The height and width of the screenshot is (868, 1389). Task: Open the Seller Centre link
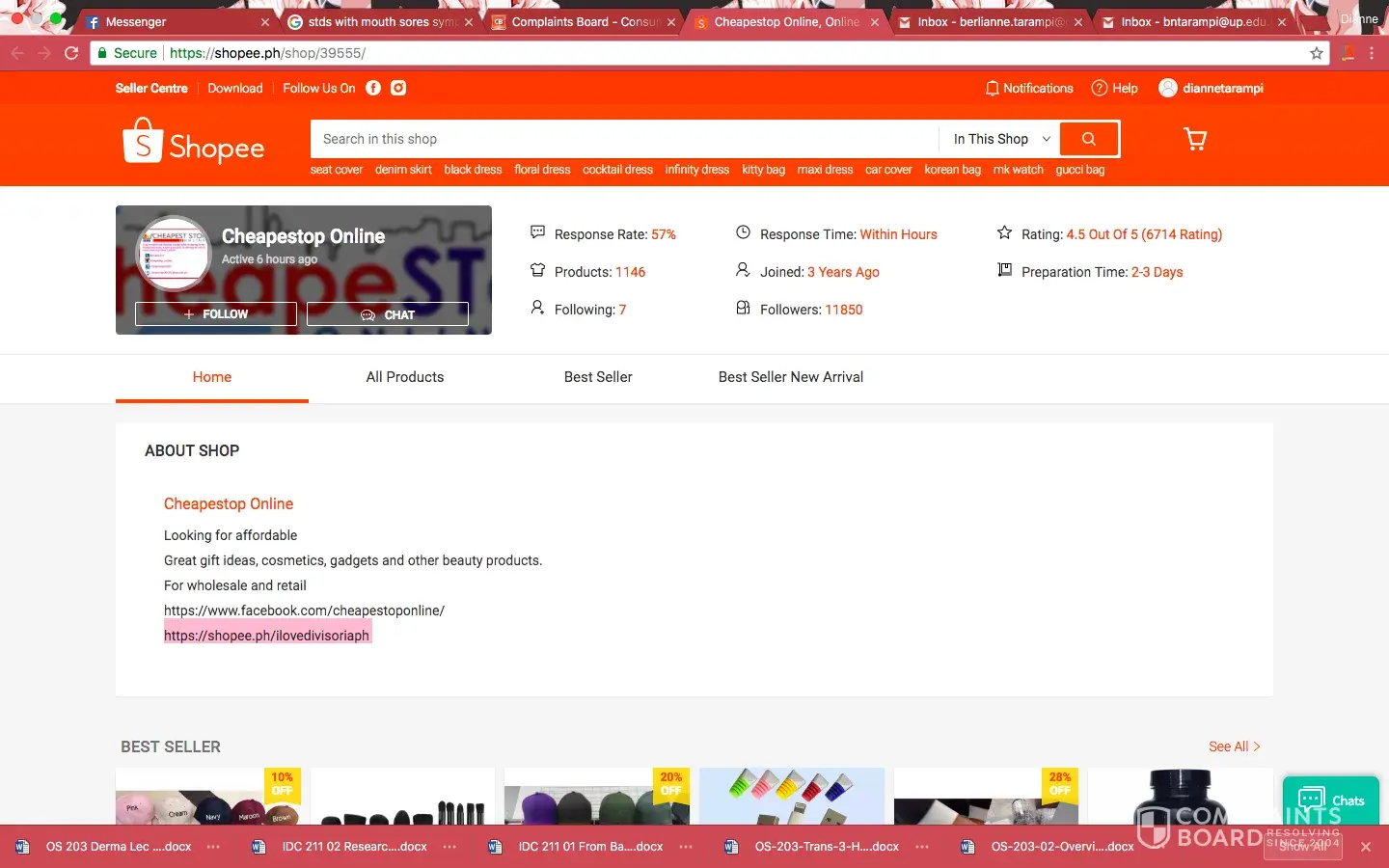151,88
